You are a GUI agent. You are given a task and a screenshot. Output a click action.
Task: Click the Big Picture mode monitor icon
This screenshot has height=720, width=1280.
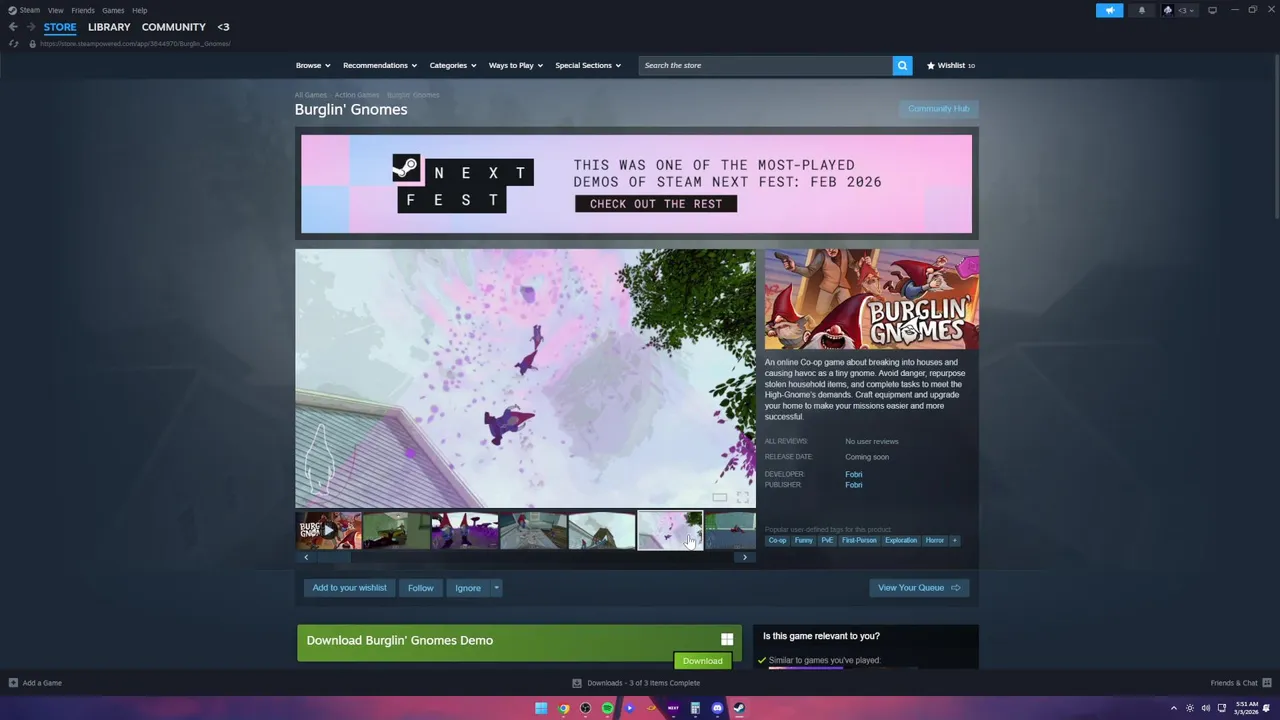point(1212,10)
